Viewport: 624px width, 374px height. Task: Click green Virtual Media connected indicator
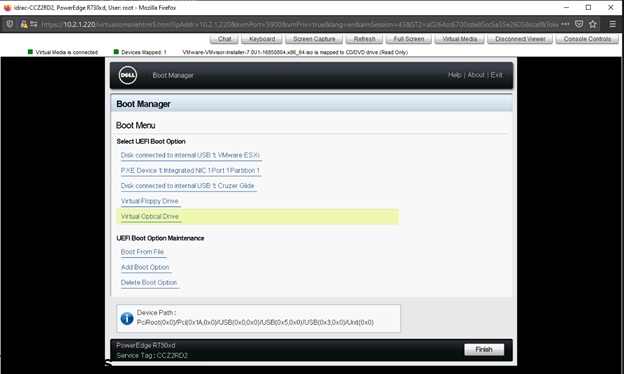[30, 52]
